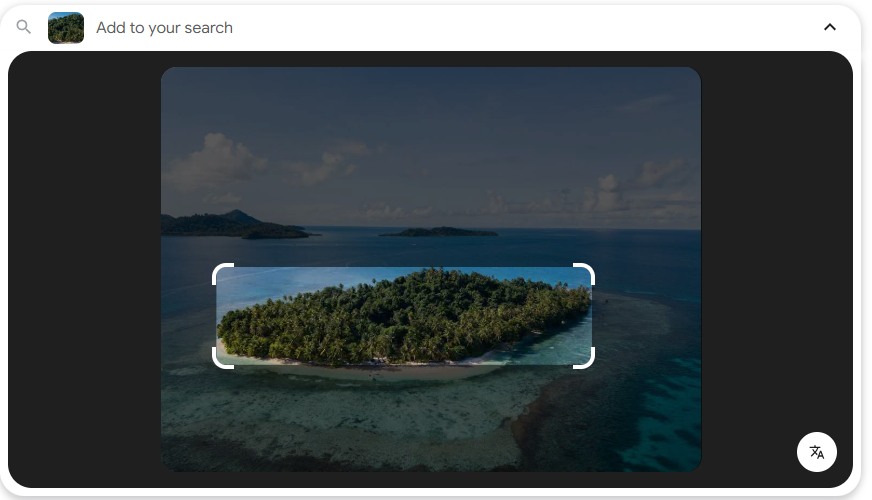
Task: Click the open ocean left of the selection box
Action: 185,300
